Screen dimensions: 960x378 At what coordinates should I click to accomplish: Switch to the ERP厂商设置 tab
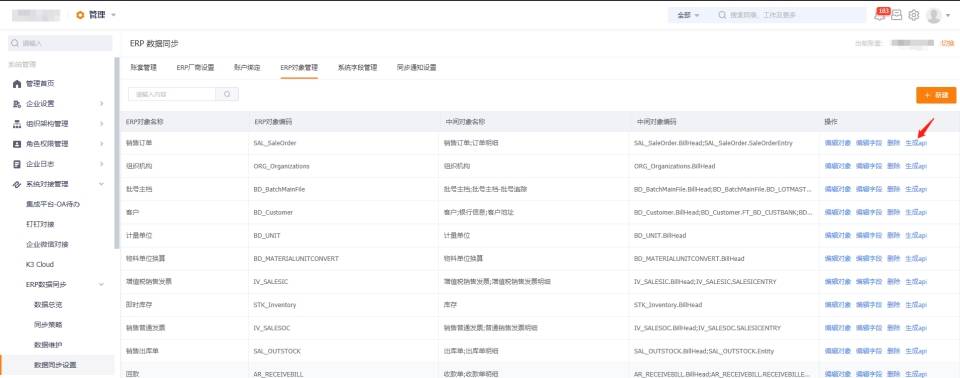pyautogui.click(x=195, y=68)
